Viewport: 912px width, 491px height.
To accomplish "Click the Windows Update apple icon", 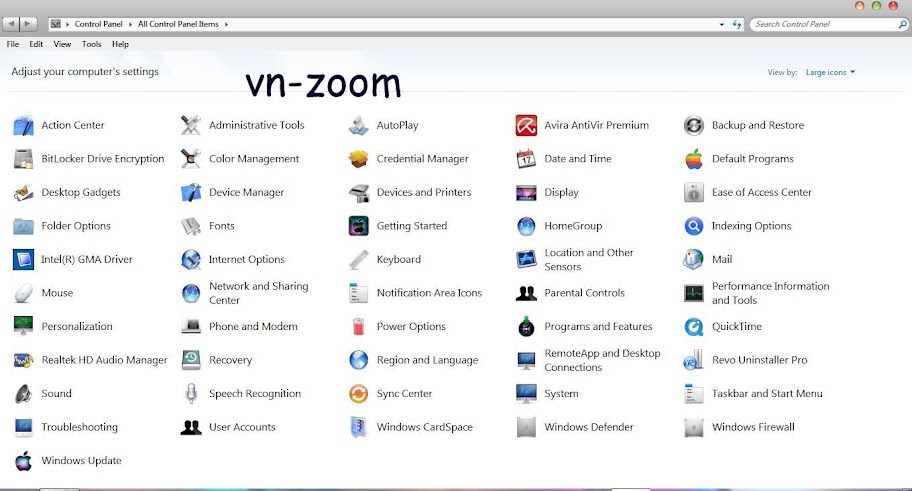I will pyautogui.click(x=23, y=461).
